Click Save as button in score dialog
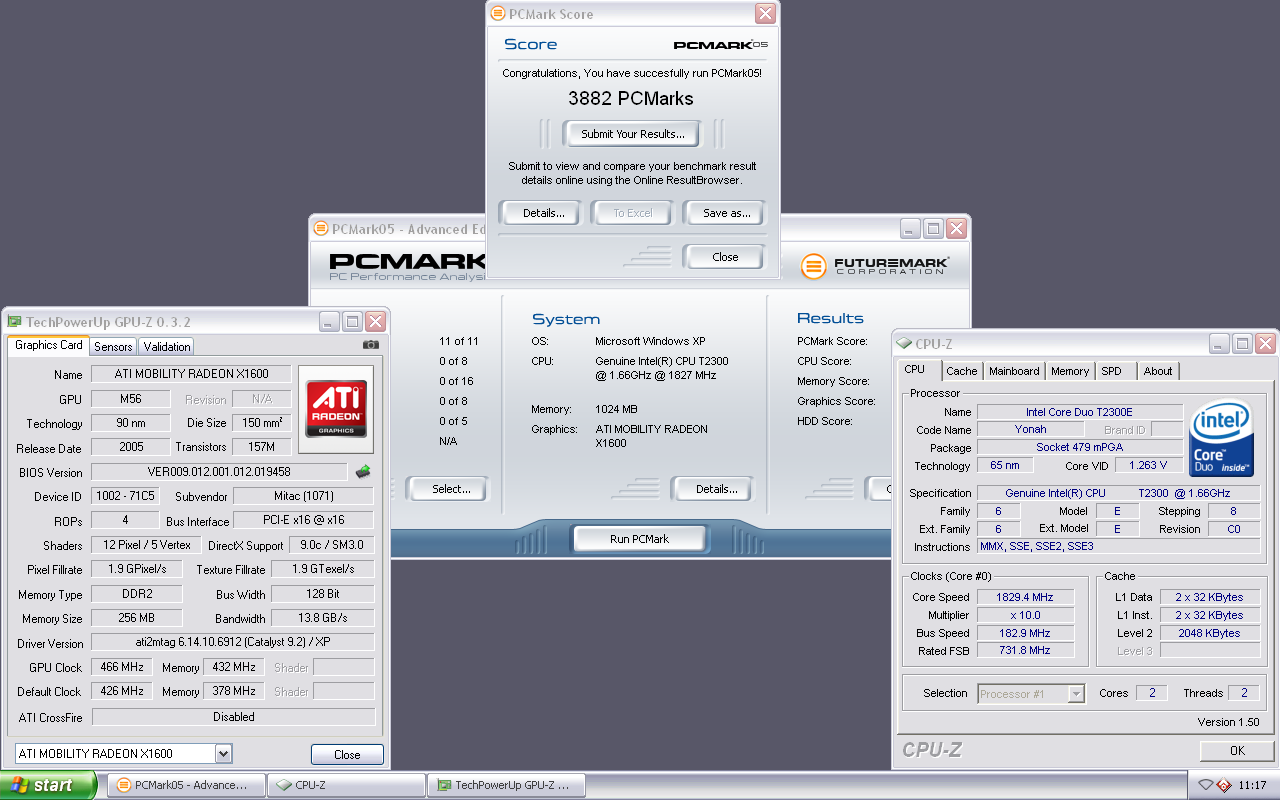1280x800 pixels. [727, 213]
